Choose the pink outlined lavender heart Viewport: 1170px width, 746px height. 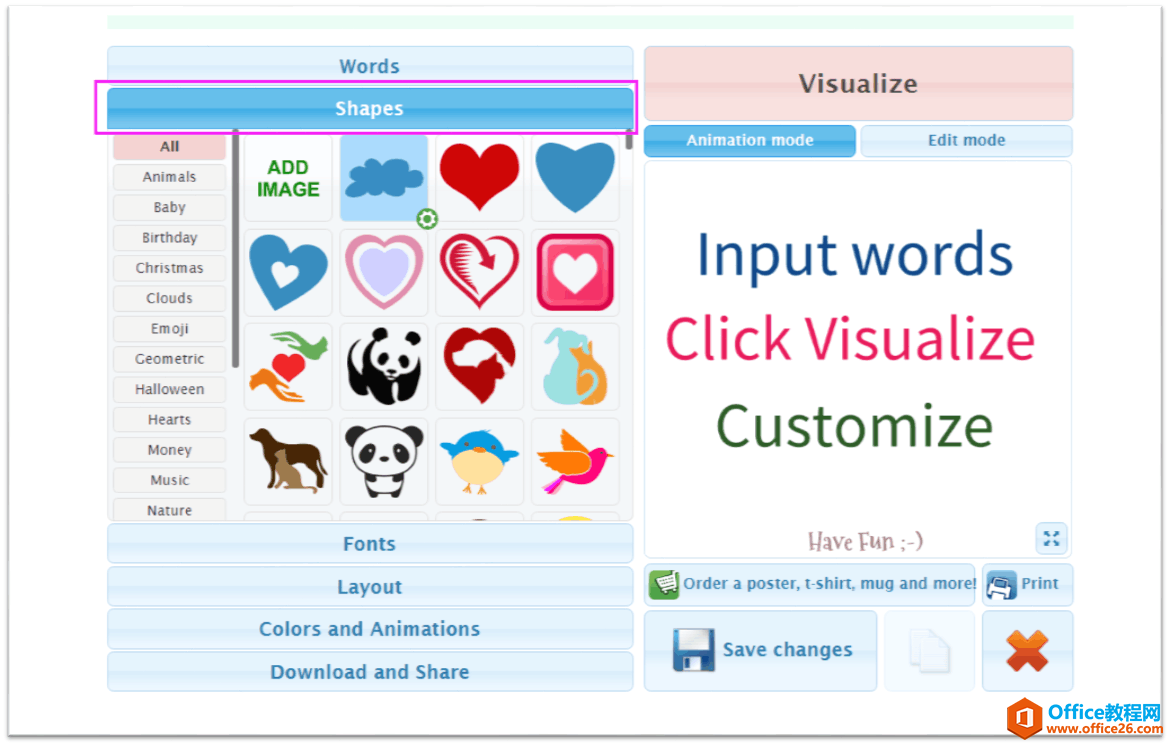tap(384, 272)
